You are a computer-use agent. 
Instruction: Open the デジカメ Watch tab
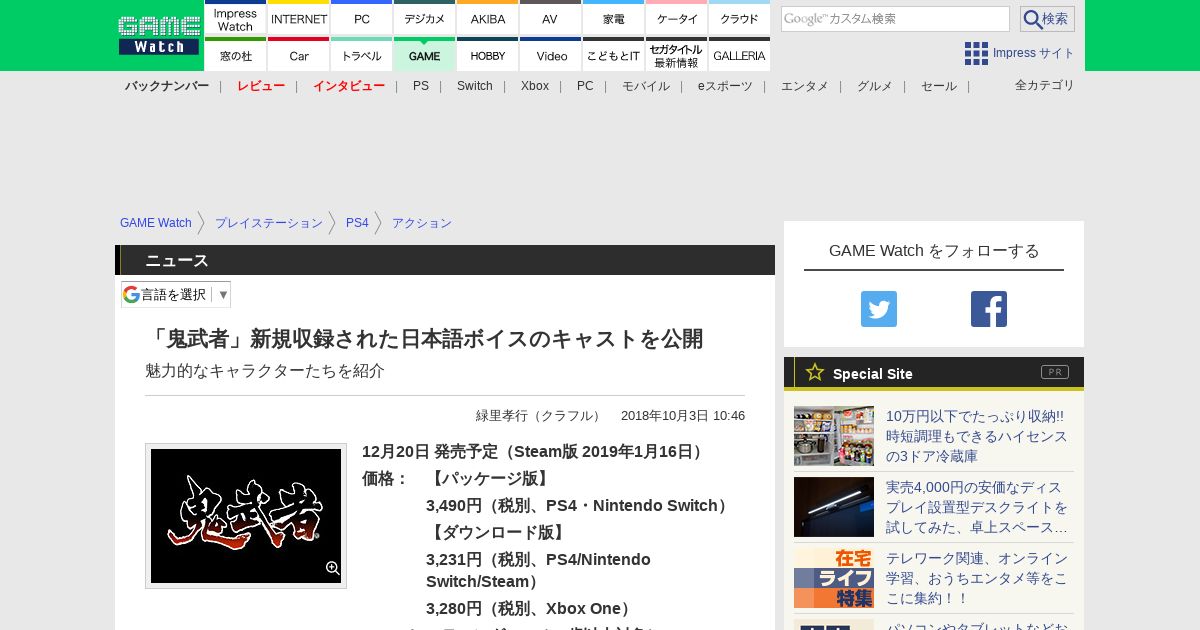(424, 18)
